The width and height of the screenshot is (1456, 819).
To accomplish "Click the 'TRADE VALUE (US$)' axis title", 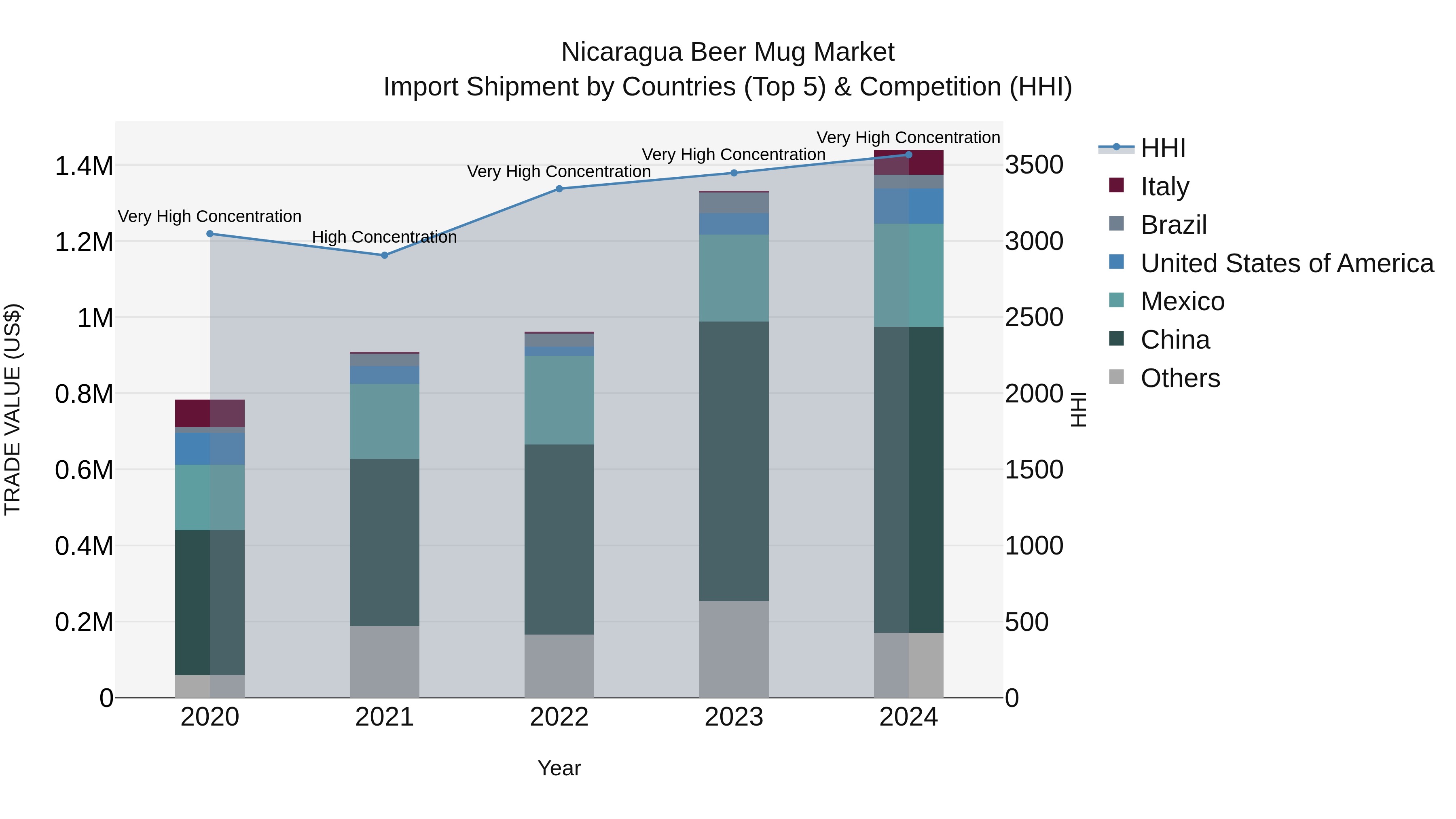I will pyautogui.click(x=13, y=409).
